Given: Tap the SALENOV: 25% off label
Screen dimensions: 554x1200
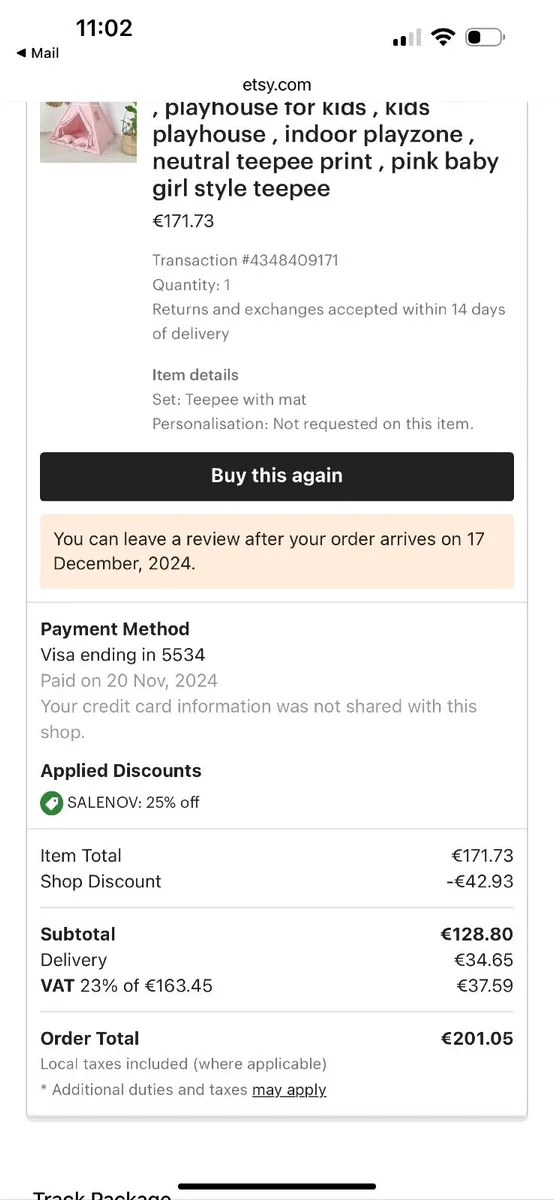Looking at the screenshot, I should pyautogui.click(x=133, y=802).
